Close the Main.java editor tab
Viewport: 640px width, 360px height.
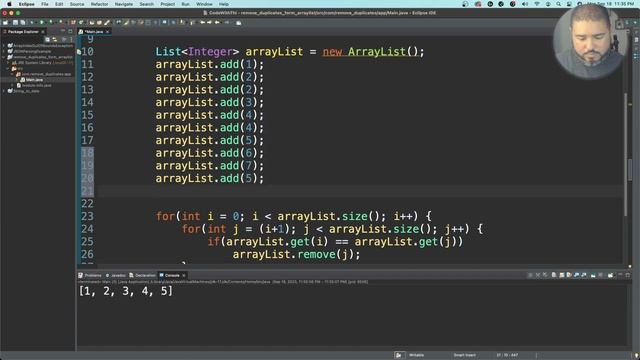(107, 31)
